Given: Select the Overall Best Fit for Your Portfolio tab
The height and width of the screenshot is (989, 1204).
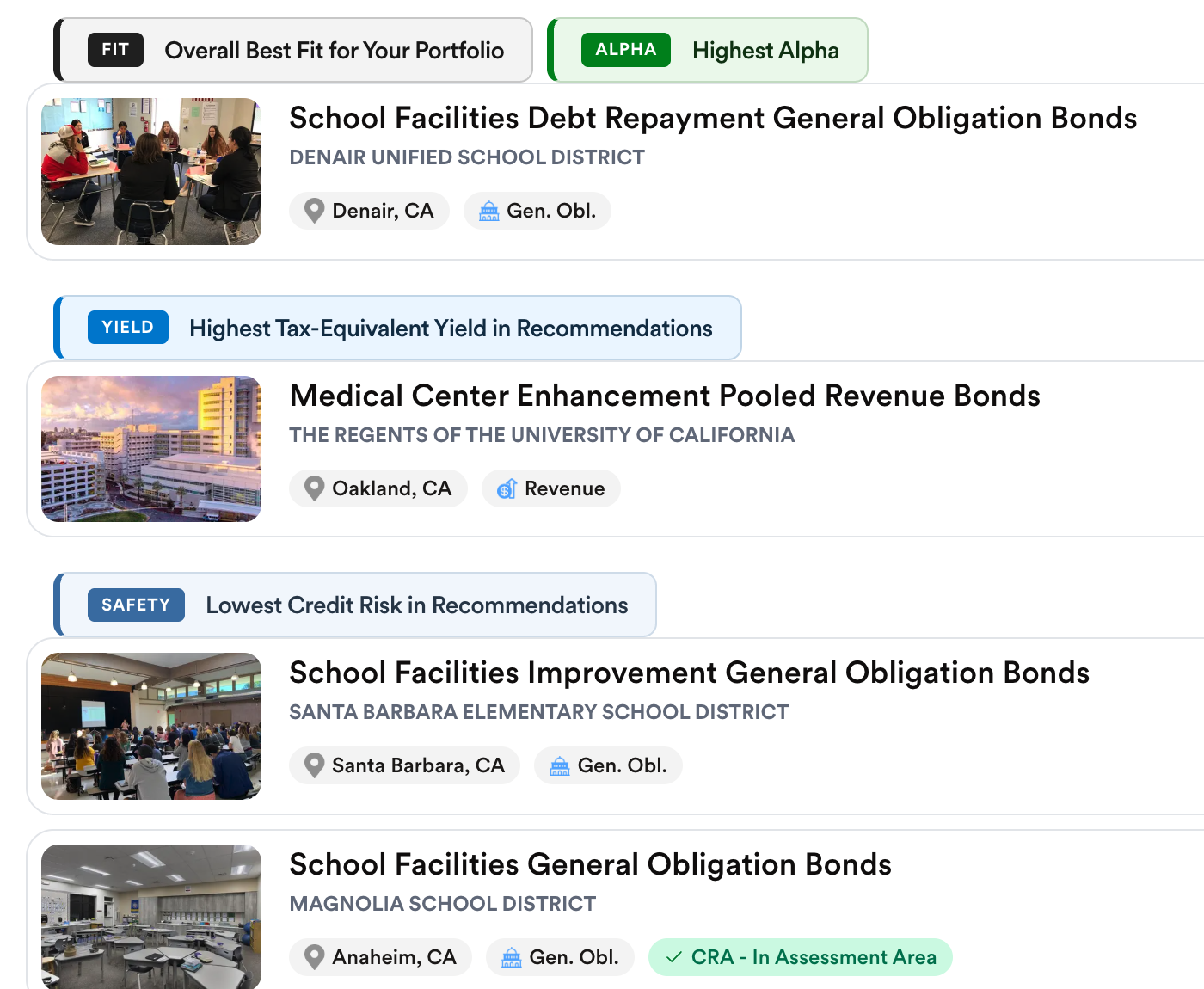Looking at the screenshot, I should click(x=295, y=51).
